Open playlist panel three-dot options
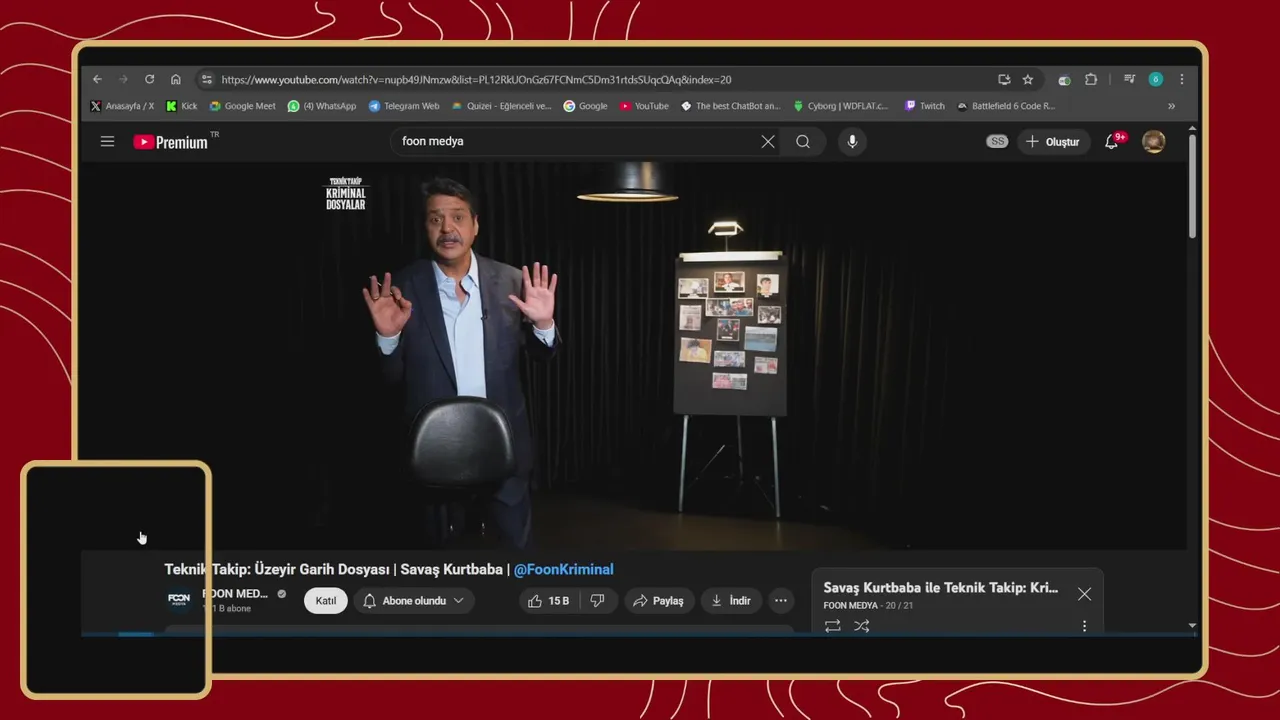The image size is (1280, 720). [x=1084, y=626]
